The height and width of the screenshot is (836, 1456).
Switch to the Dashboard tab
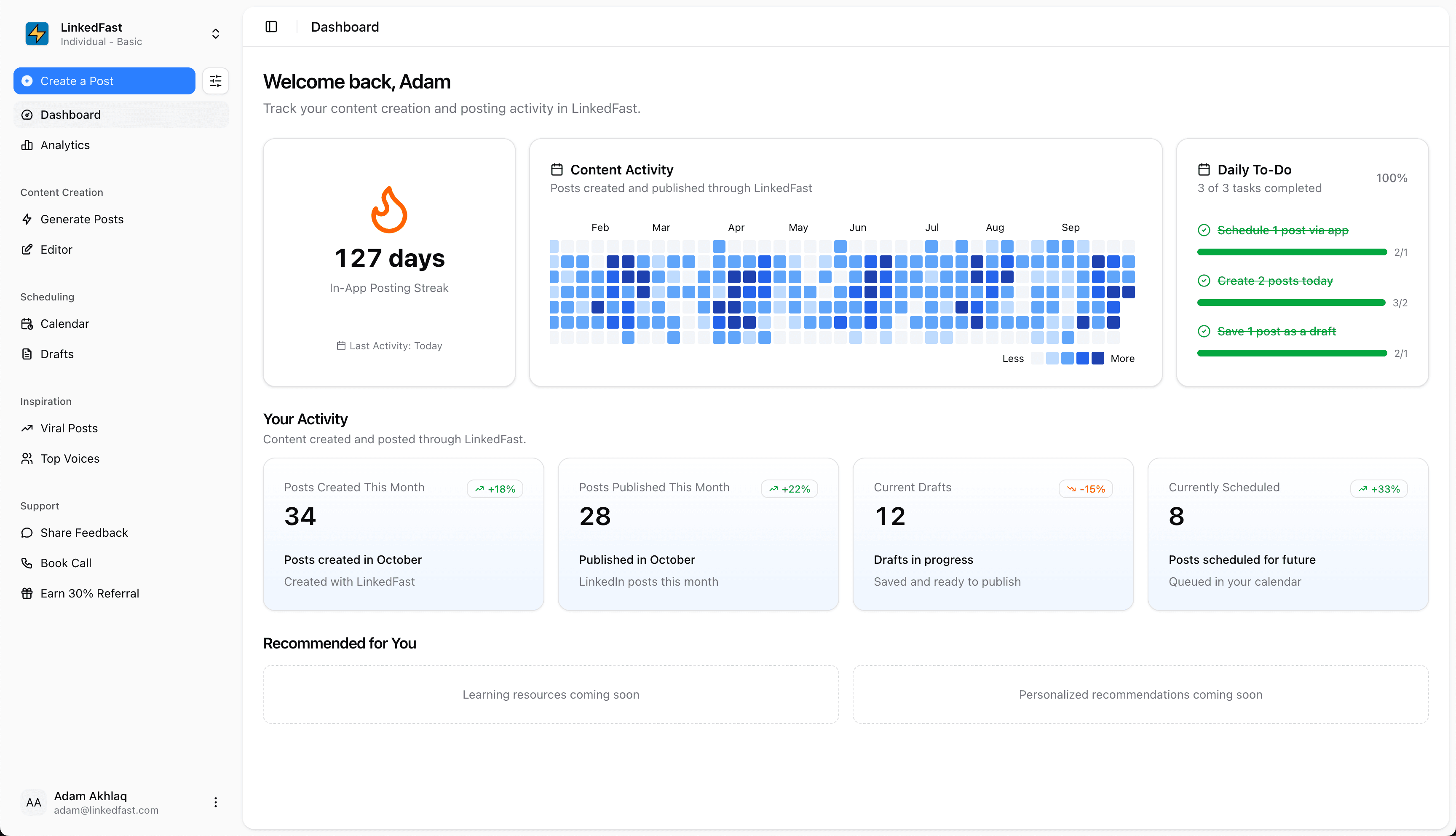click(x=70, y=114)
